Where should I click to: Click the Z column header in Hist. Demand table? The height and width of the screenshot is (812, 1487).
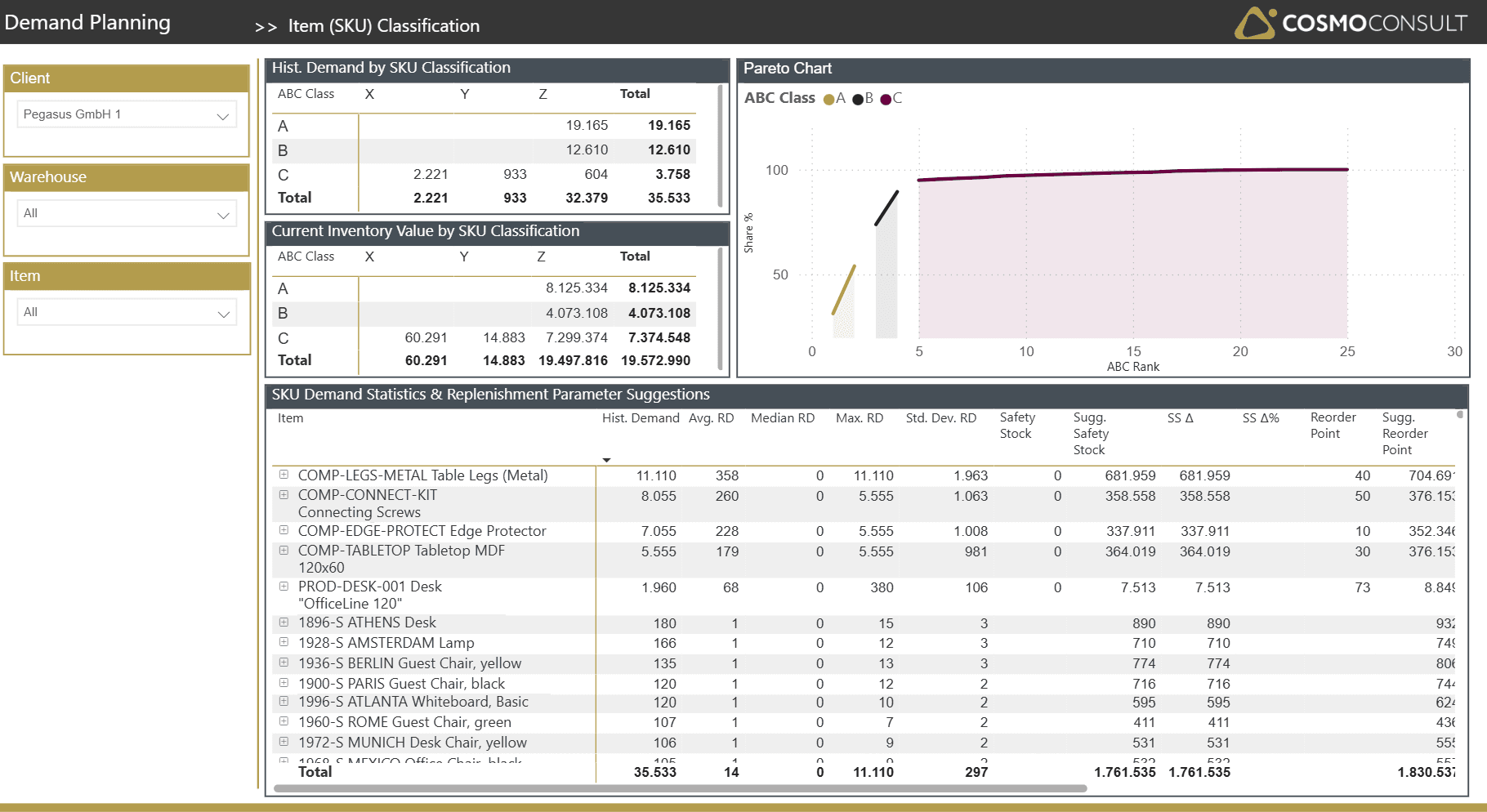[543, 94]
